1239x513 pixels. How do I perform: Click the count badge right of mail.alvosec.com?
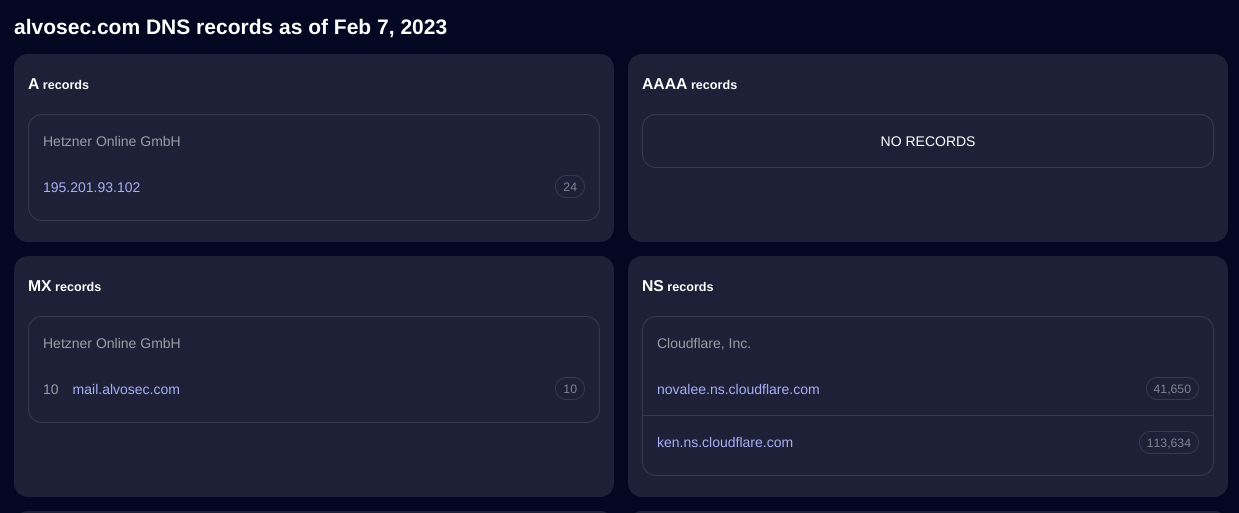[x=570, y=389]
